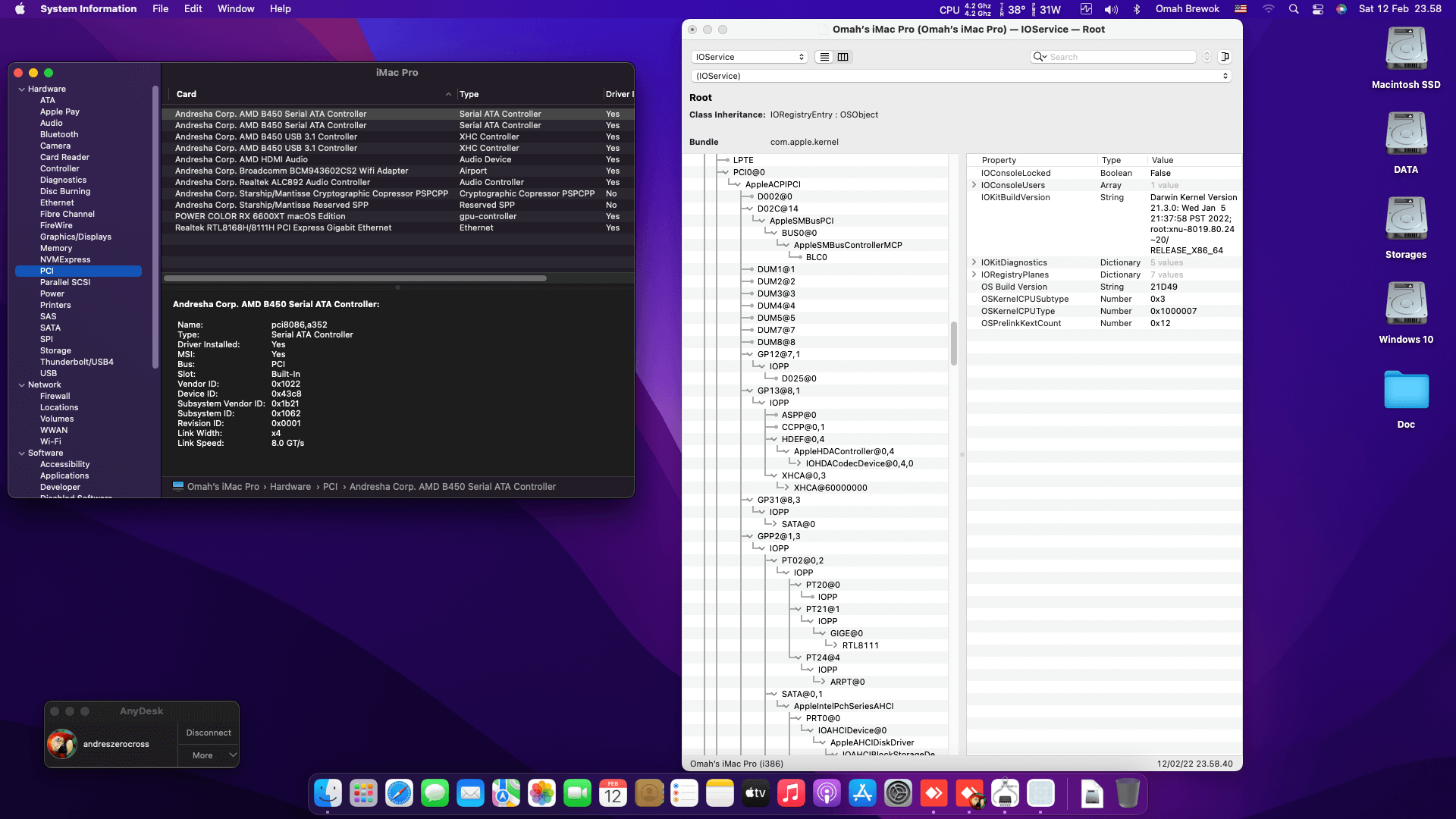The width and height of the screenshot is (1456, 819).
Task: Select Windows 10 drive on desktop
Action: [1406, 312]
